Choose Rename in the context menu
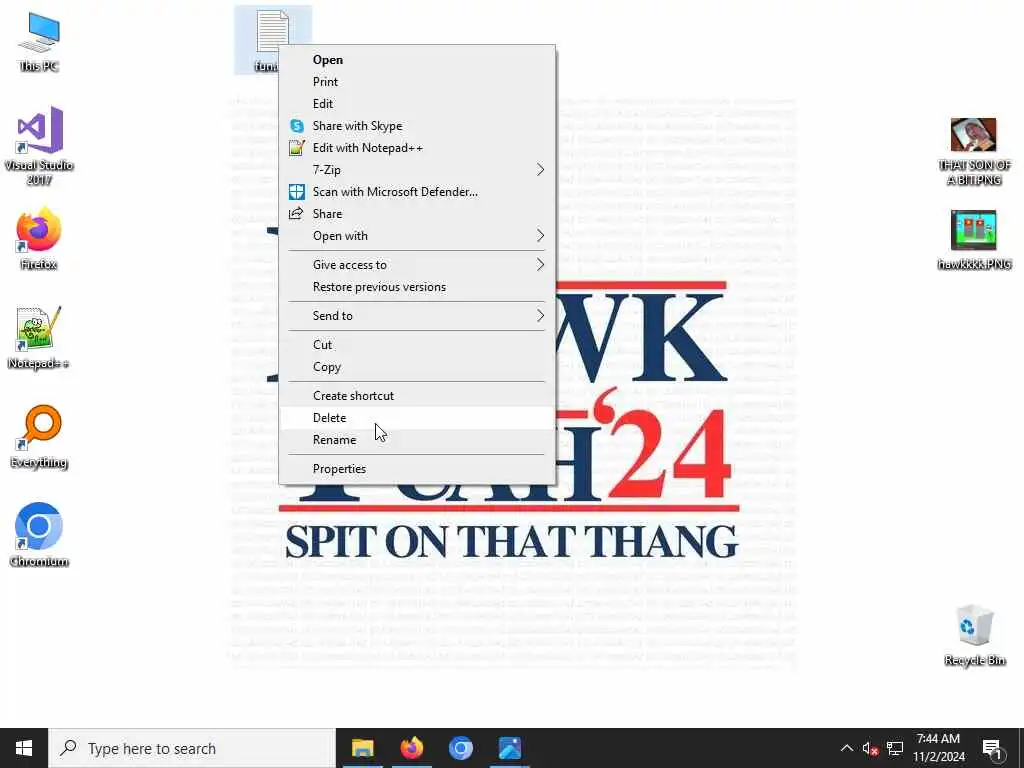 click(417, 440)
